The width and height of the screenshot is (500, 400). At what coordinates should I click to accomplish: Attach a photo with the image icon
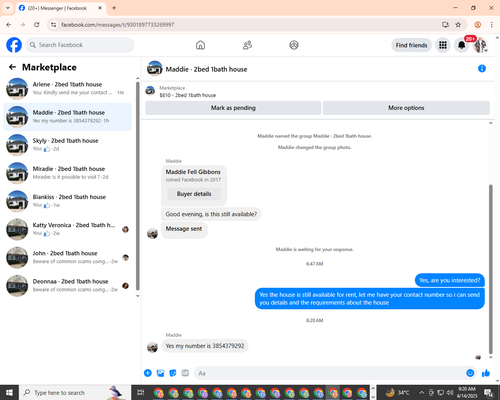pyautogui.click(x=160, y=373)
